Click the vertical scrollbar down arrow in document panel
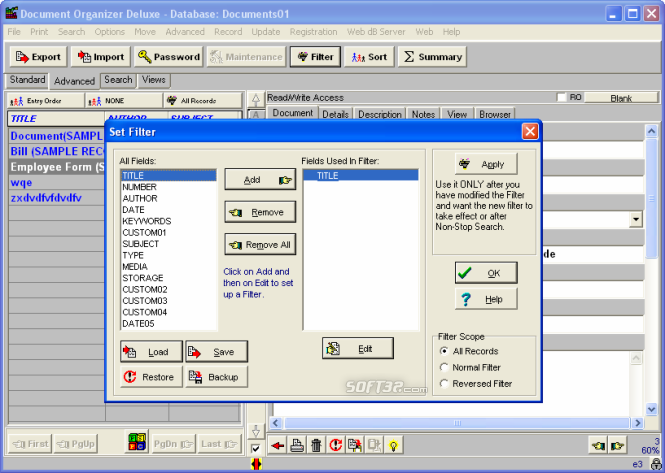665x473 pixels. coord(651,409)
